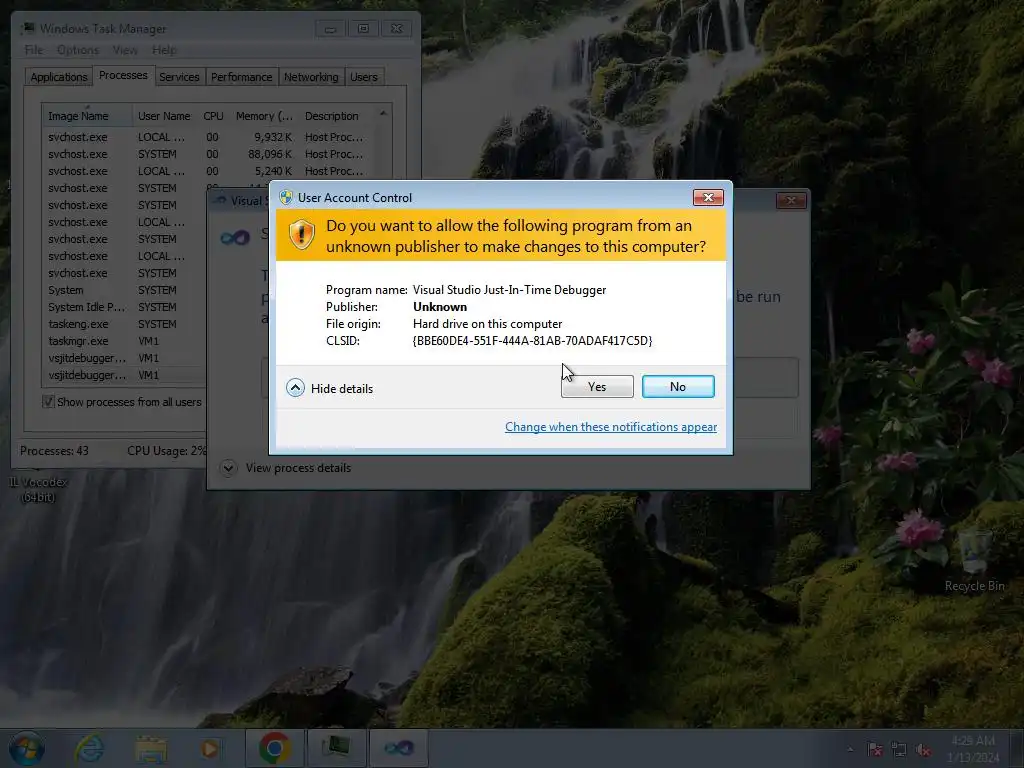
Task: Switch to Applications tab in Task Manager
Action: tap(59, 77)
